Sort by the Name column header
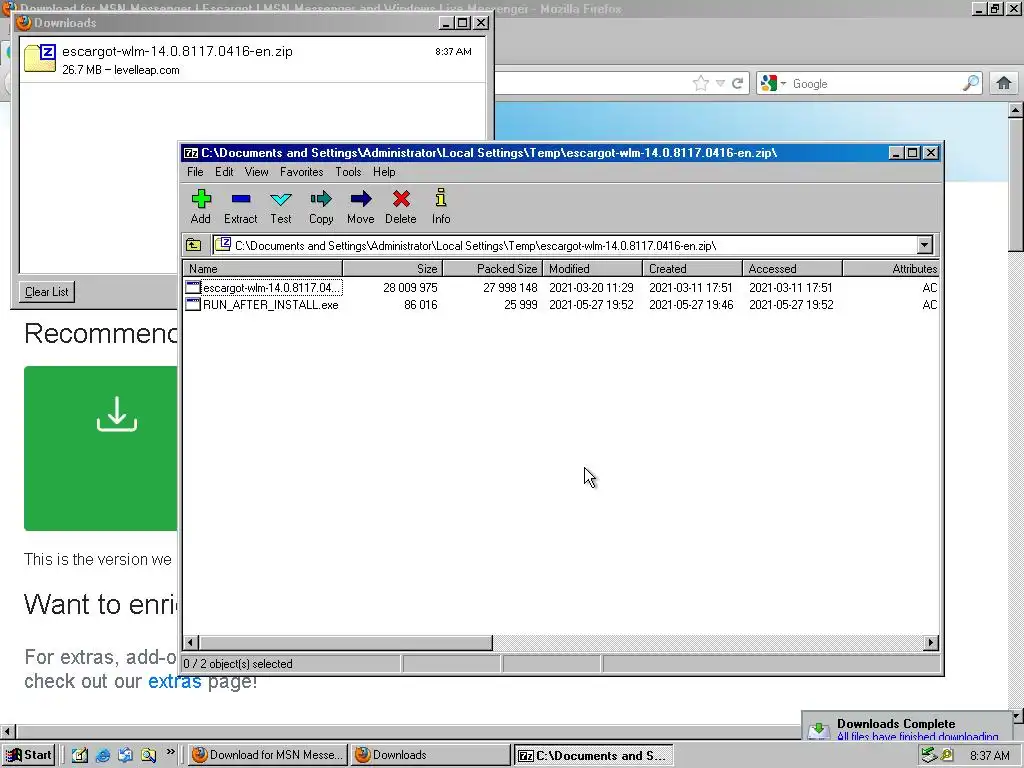Screen dimensions: 1024x768 coord(263,268)
